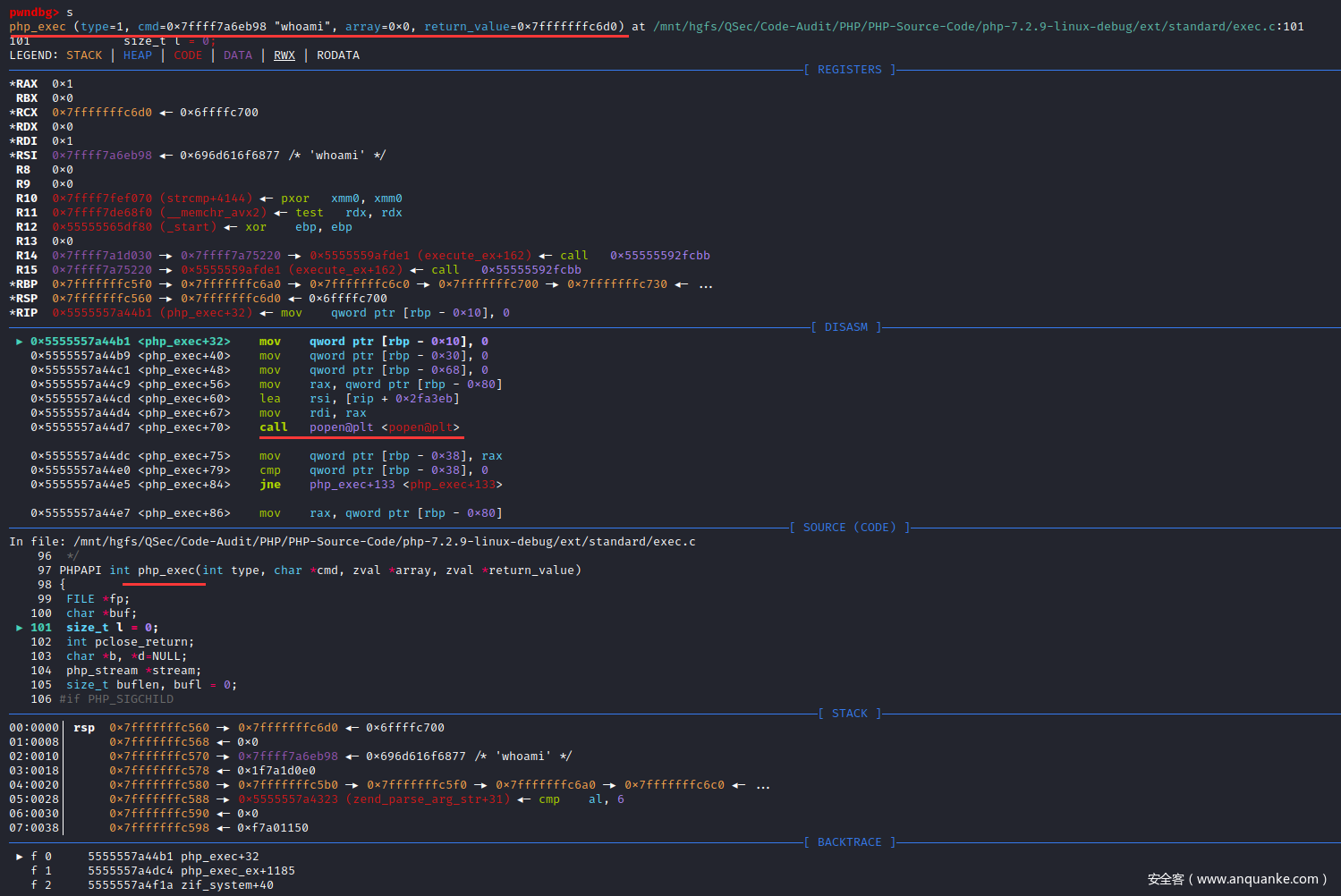Click the pwndbg> prompt text
Image resolution: width=1341 pixels, height=896 pixels.
[34, 13]
